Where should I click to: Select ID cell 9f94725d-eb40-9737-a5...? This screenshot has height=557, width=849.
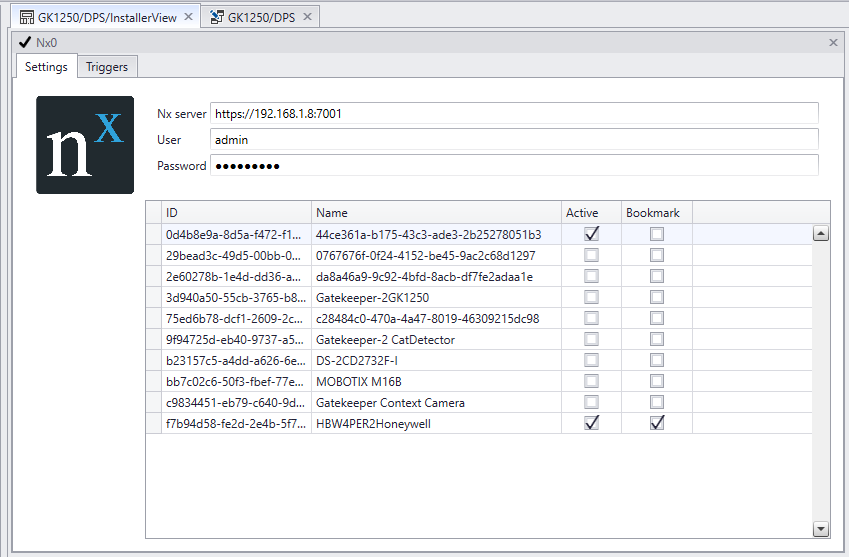pyautogui.click(x=236, y=340)
